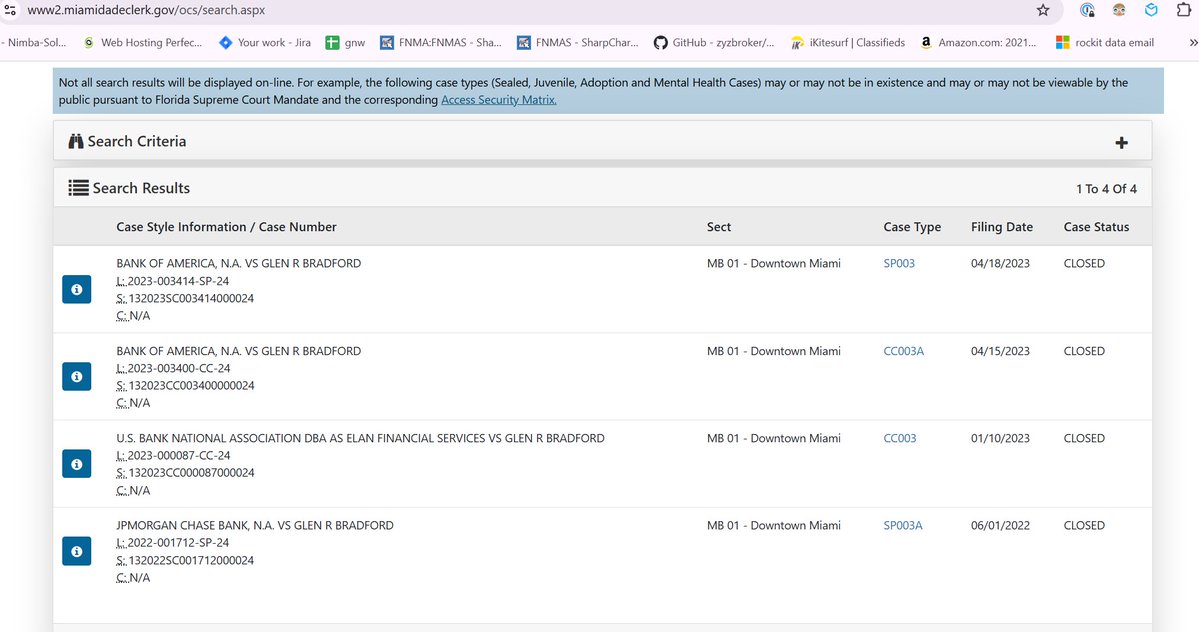Open info for U.S. Bank National Association case
Viewport: 1199px width, 632px height.
76,464
